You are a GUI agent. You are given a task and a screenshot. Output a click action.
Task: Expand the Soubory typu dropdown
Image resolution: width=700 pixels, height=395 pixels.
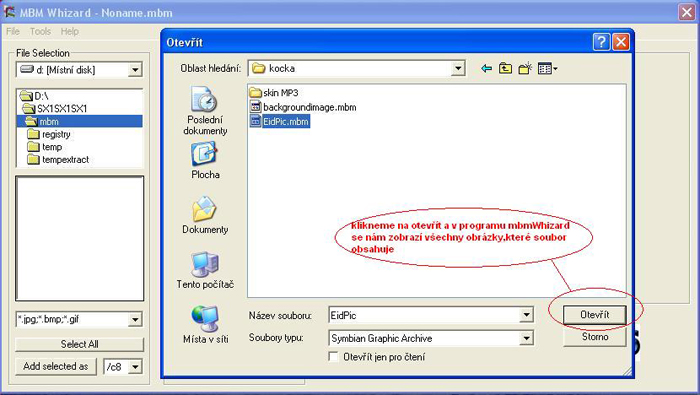(x=526, y=338)
